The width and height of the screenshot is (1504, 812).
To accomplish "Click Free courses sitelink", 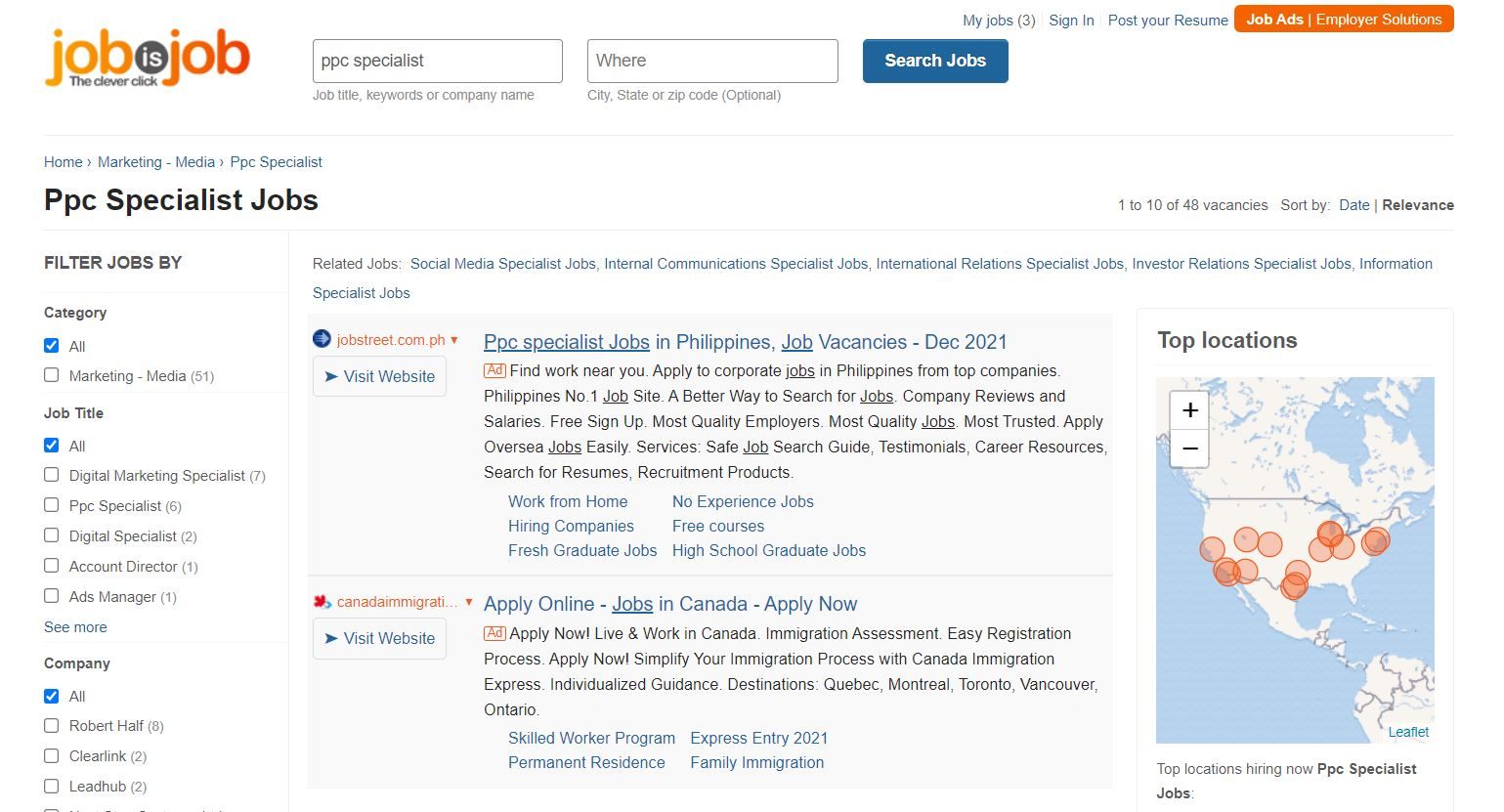I will point(718,526).
